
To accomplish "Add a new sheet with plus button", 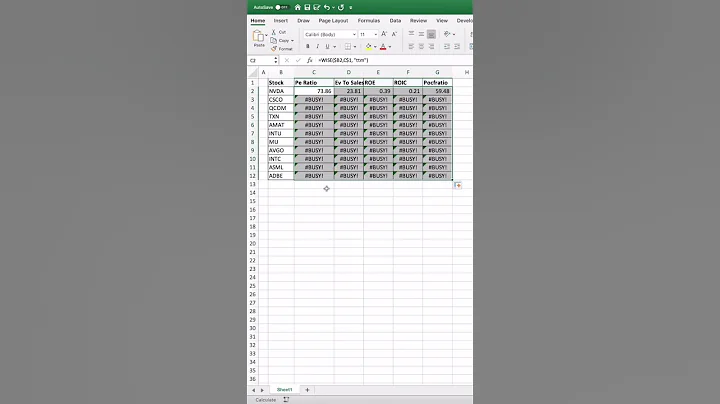I will (307, 390).
